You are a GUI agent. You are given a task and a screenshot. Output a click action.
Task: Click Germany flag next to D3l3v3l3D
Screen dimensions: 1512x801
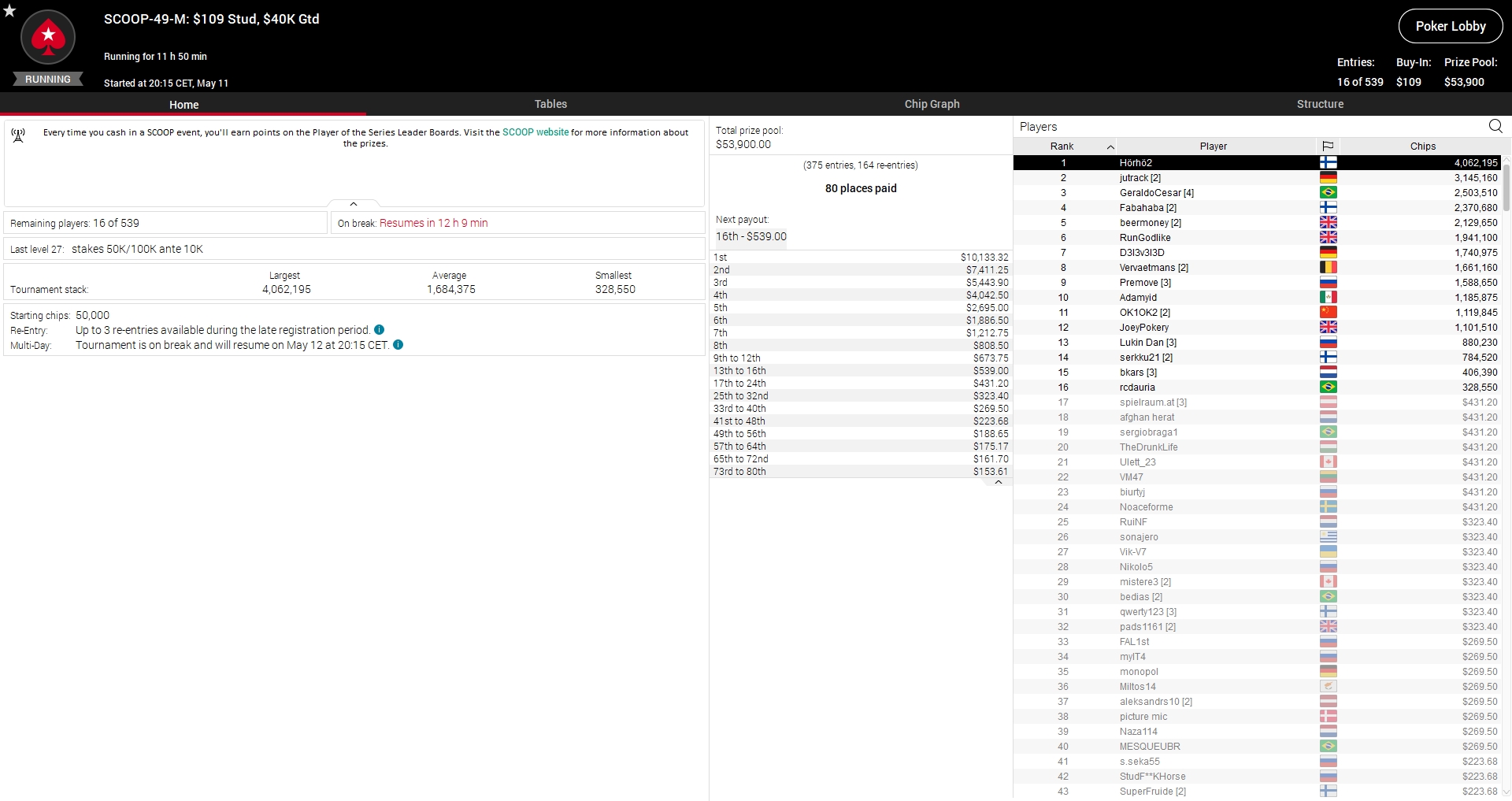tap(1329, 253)
